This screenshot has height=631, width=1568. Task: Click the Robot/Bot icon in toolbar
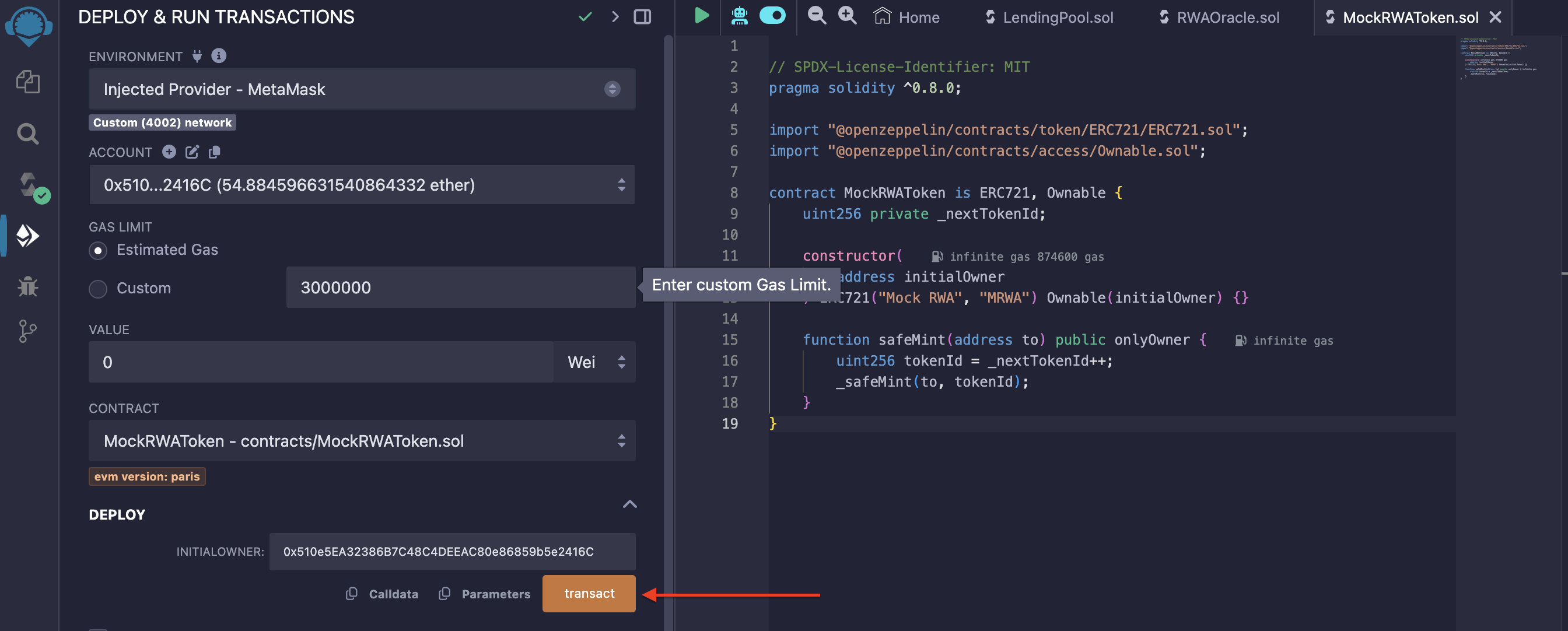pyautogui.click(x=739, y=17)
